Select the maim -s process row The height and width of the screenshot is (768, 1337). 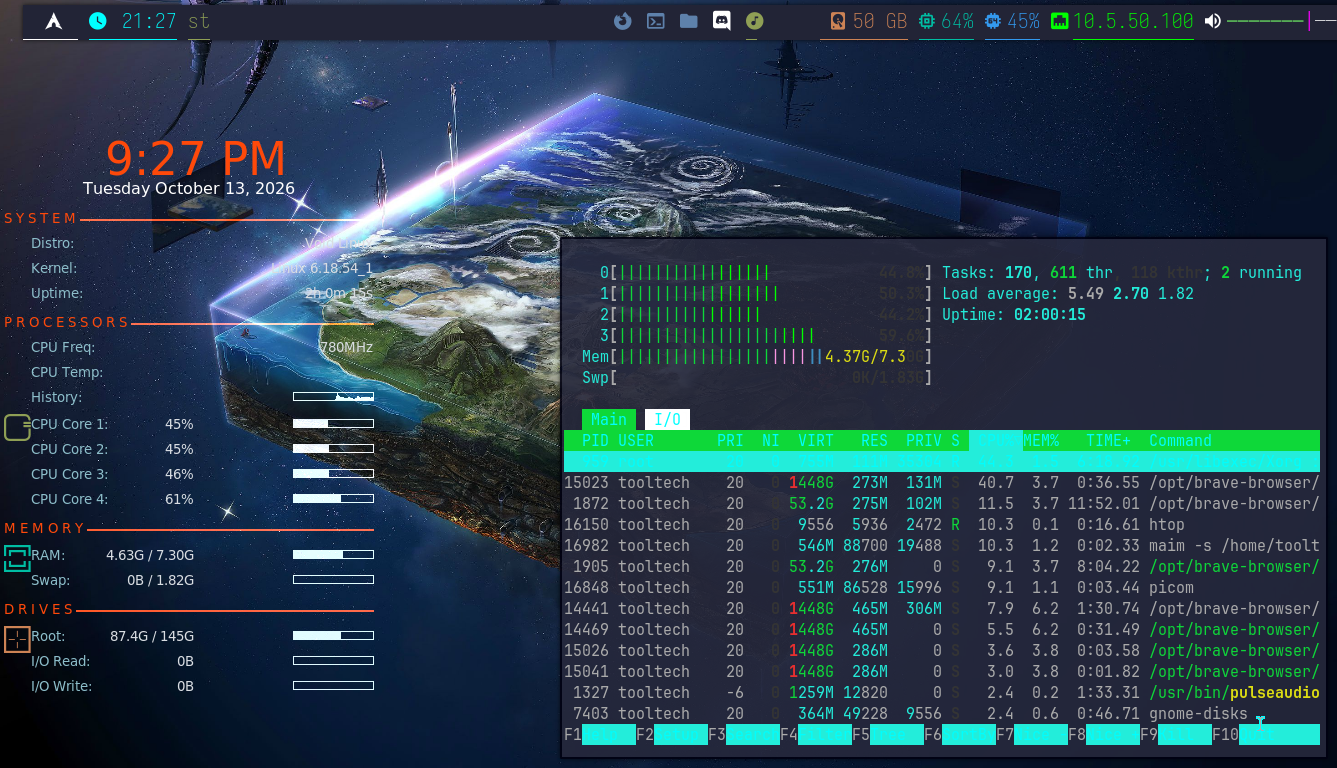[942, 545]
